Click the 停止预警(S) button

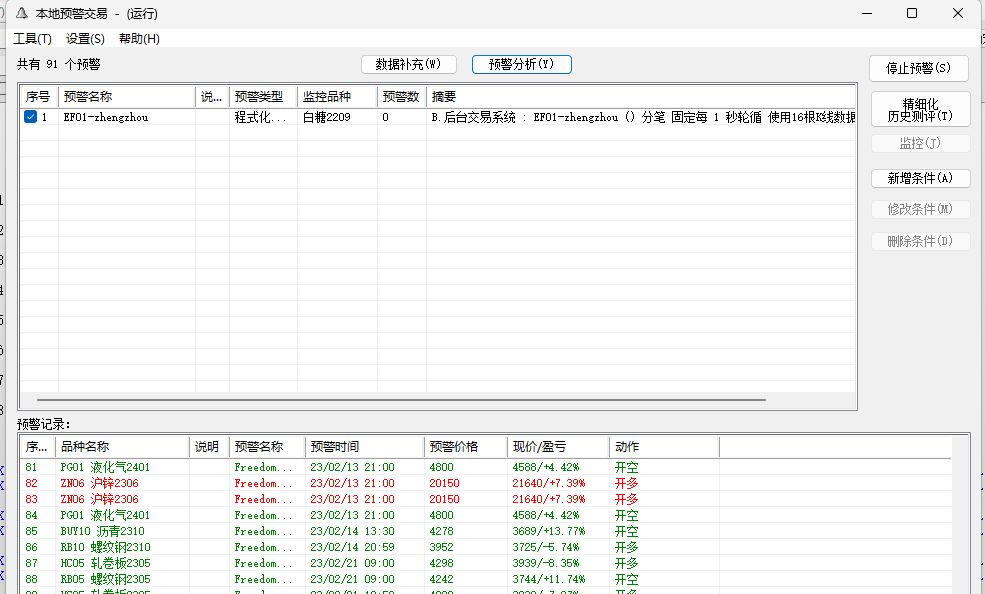click(x=918, y=68)
